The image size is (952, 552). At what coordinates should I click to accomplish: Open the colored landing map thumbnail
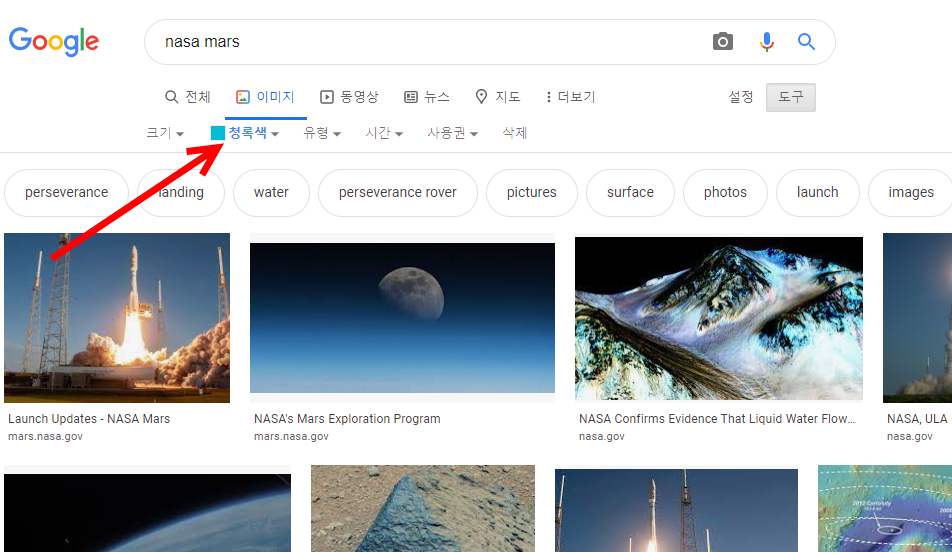point(885,509)
